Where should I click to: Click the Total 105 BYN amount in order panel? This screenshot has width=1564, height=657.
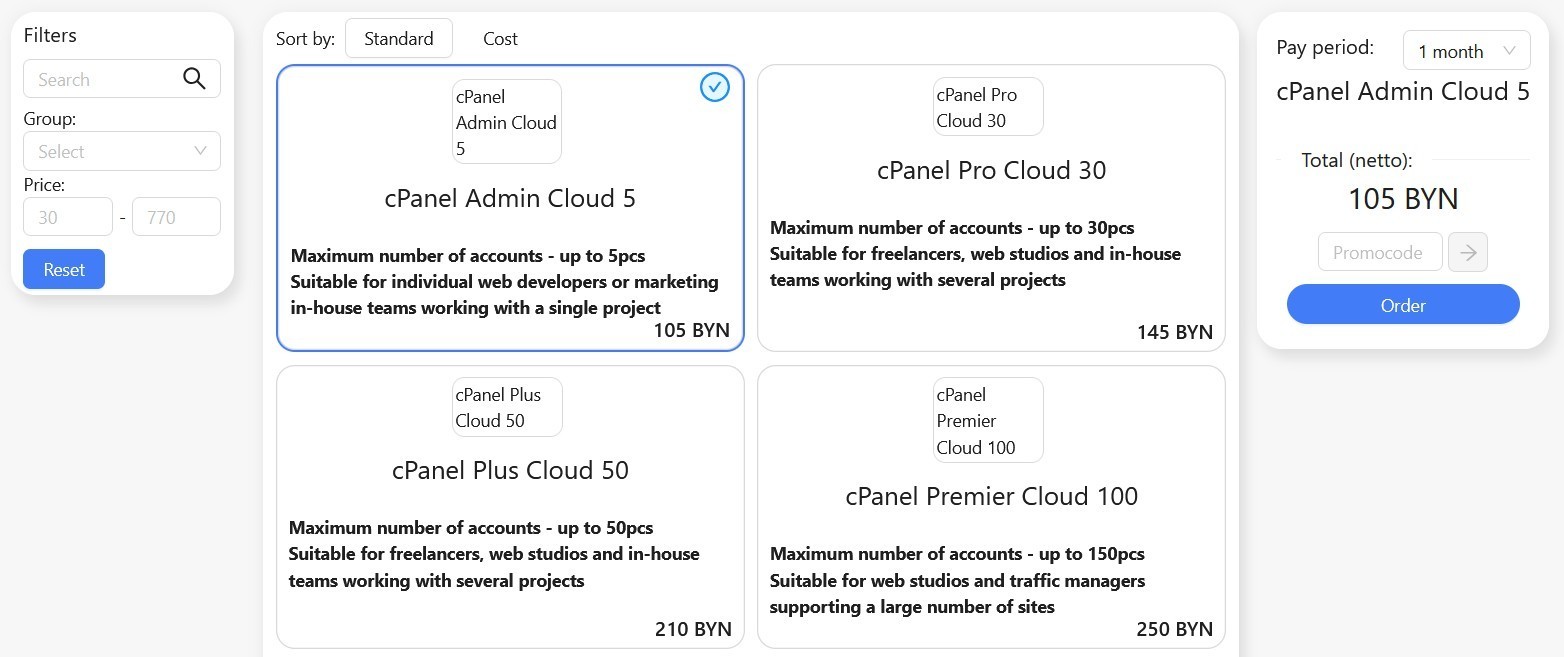1403,199
